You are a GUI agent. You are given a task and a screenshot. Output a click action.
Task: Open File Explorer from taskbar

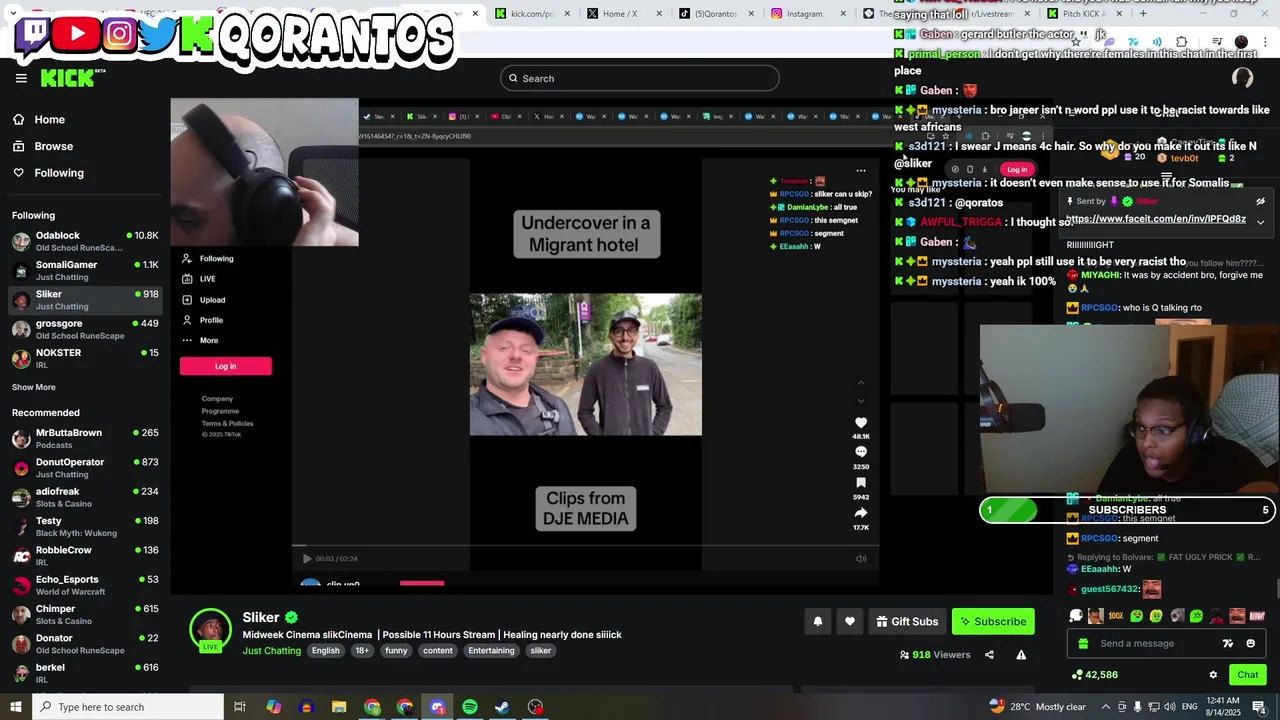[339, 707]
